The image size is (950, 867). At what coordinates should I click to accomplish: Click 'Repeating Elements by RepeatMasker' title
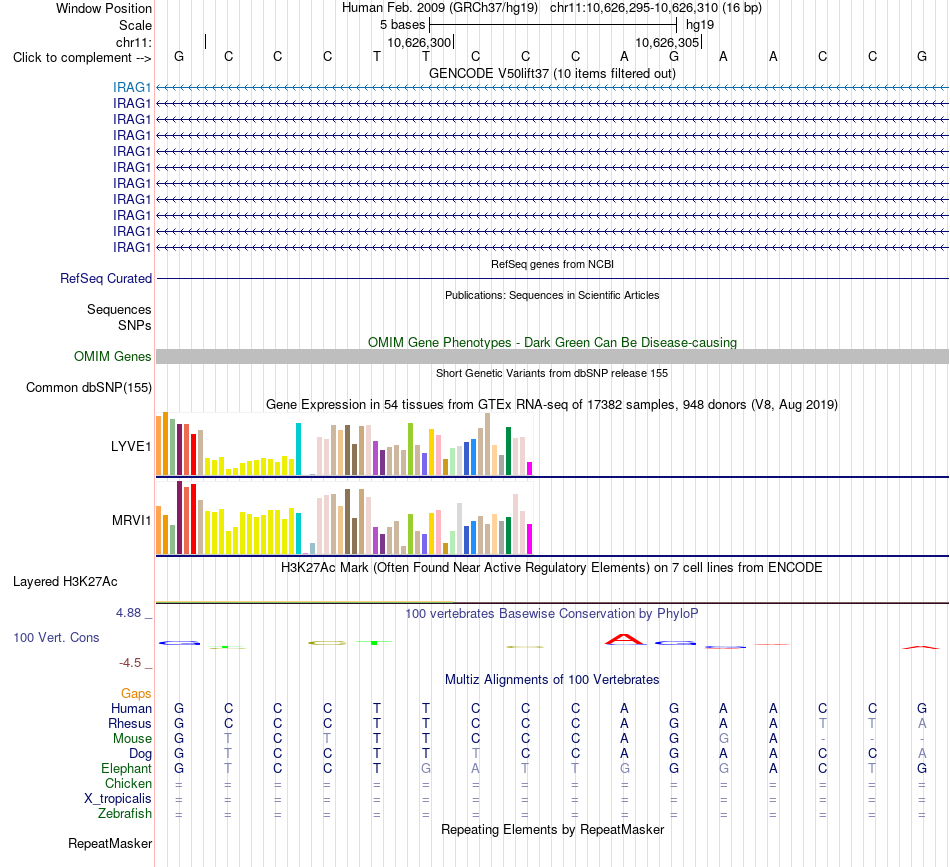coord(552,829)
